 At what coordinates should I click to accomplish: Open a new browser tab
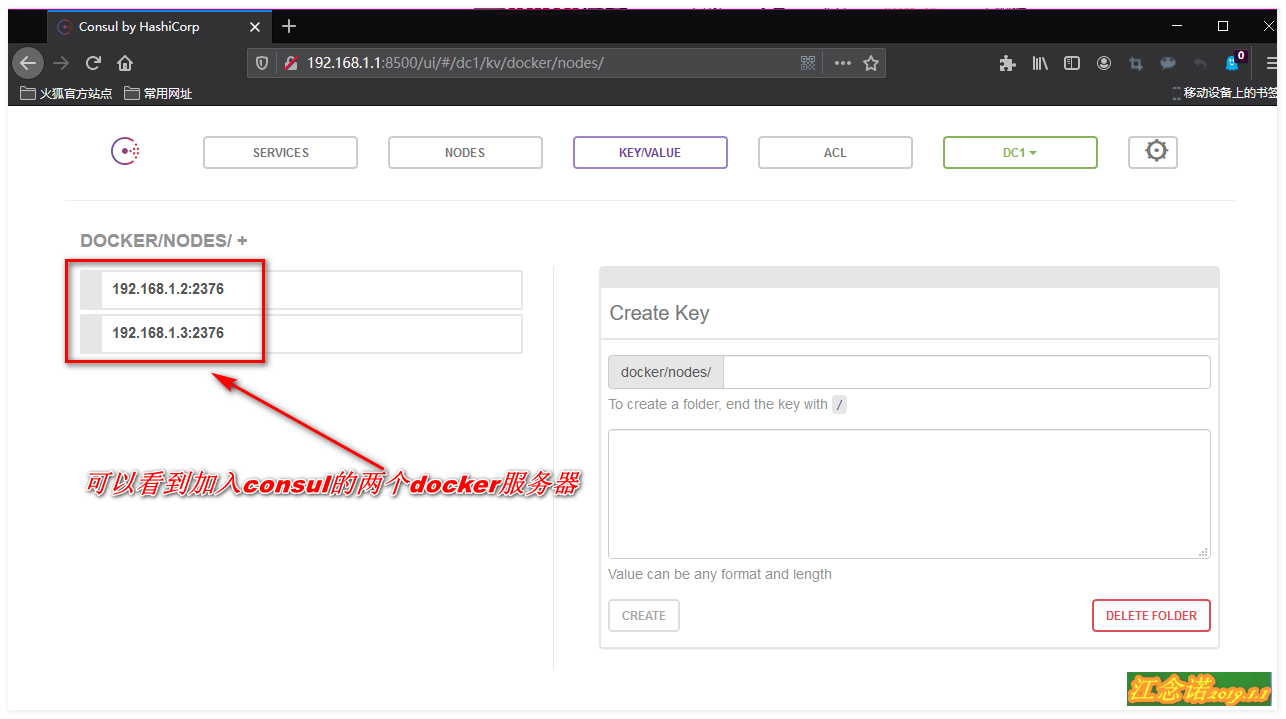point(289,26)
